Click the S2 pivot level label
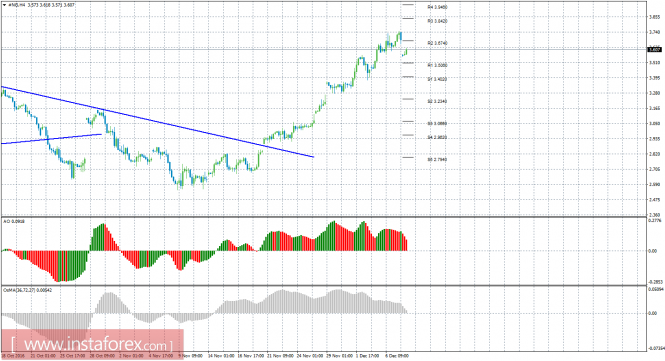This screenshot has width=665, height=361. pyautogui.click(x=437, y=101)
